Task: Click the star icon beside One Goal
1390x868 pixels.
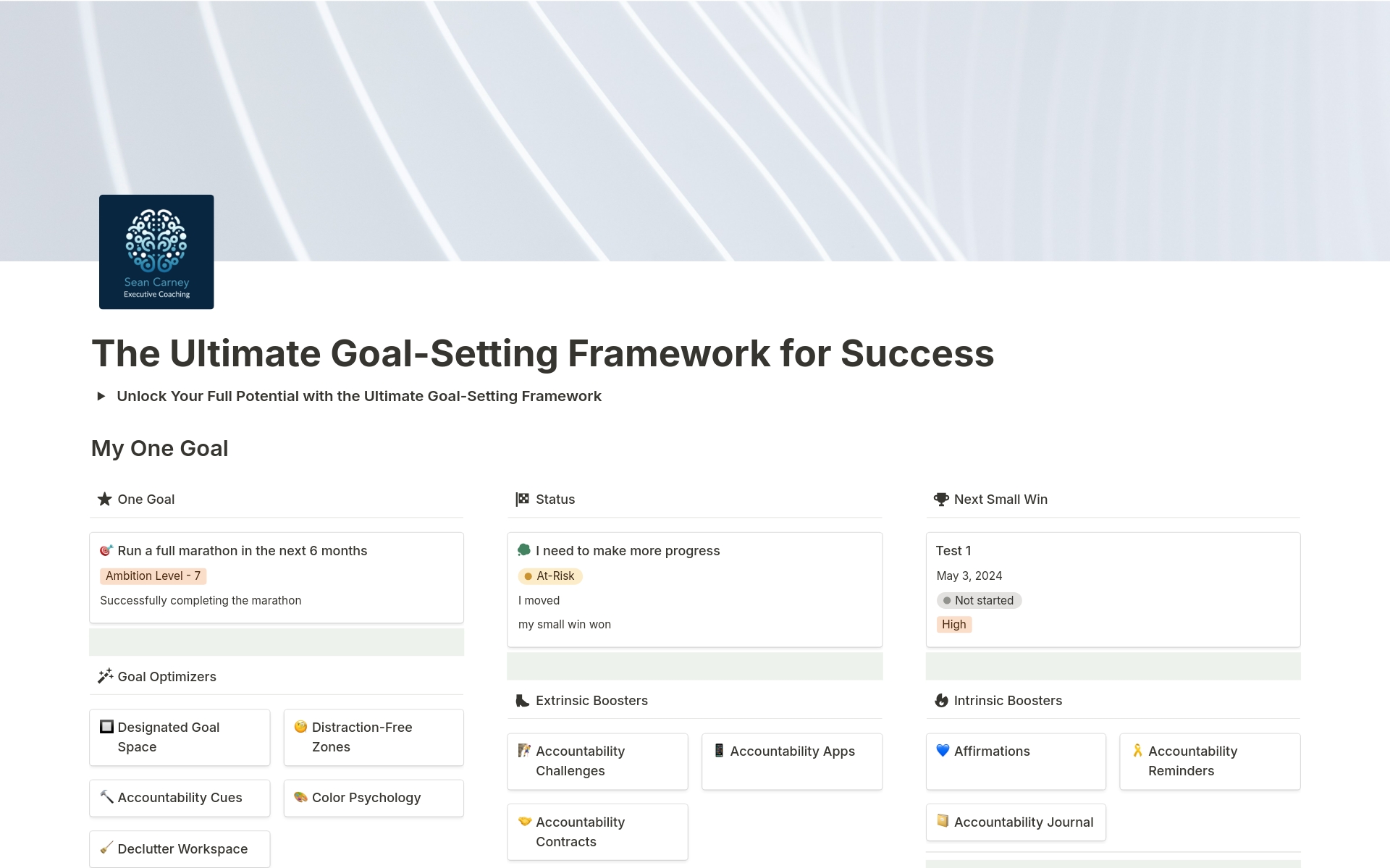Action: click(x=104, y=499)
